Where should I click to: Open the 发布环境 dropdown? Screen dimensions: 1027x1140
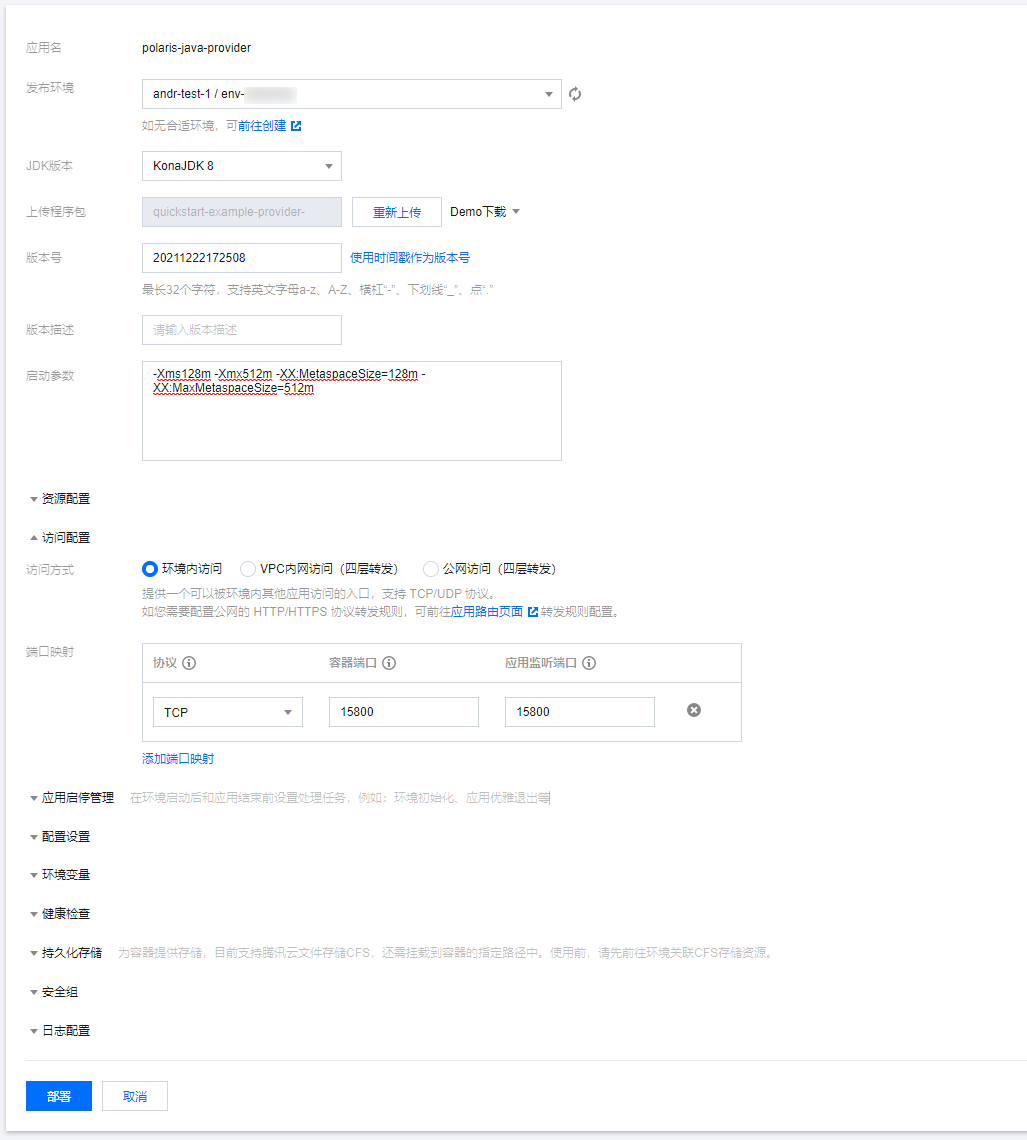point(351,94)
